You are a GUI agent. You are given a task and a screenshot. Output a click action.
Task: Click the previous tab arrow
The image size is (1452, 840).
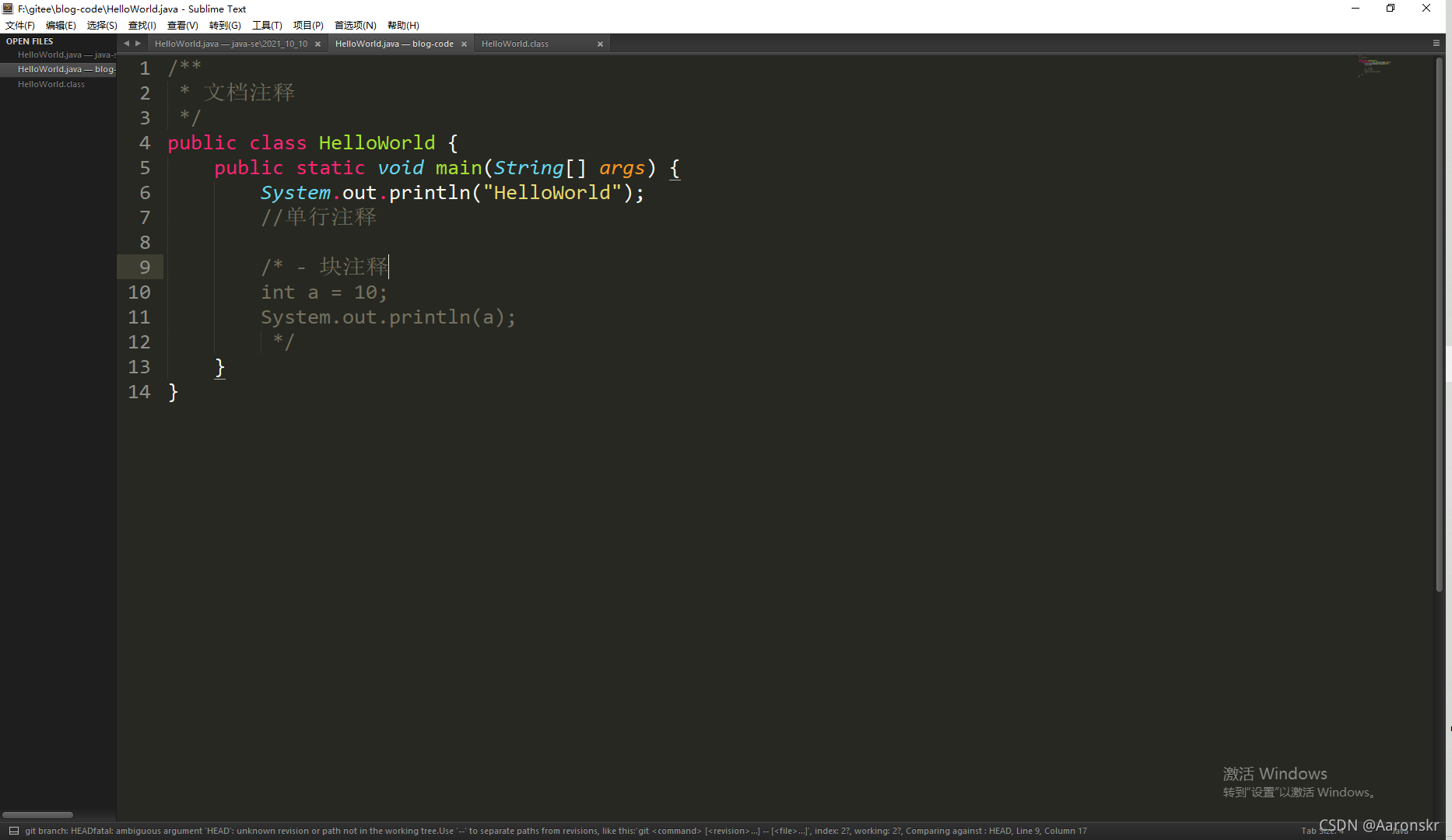point(126,44)
